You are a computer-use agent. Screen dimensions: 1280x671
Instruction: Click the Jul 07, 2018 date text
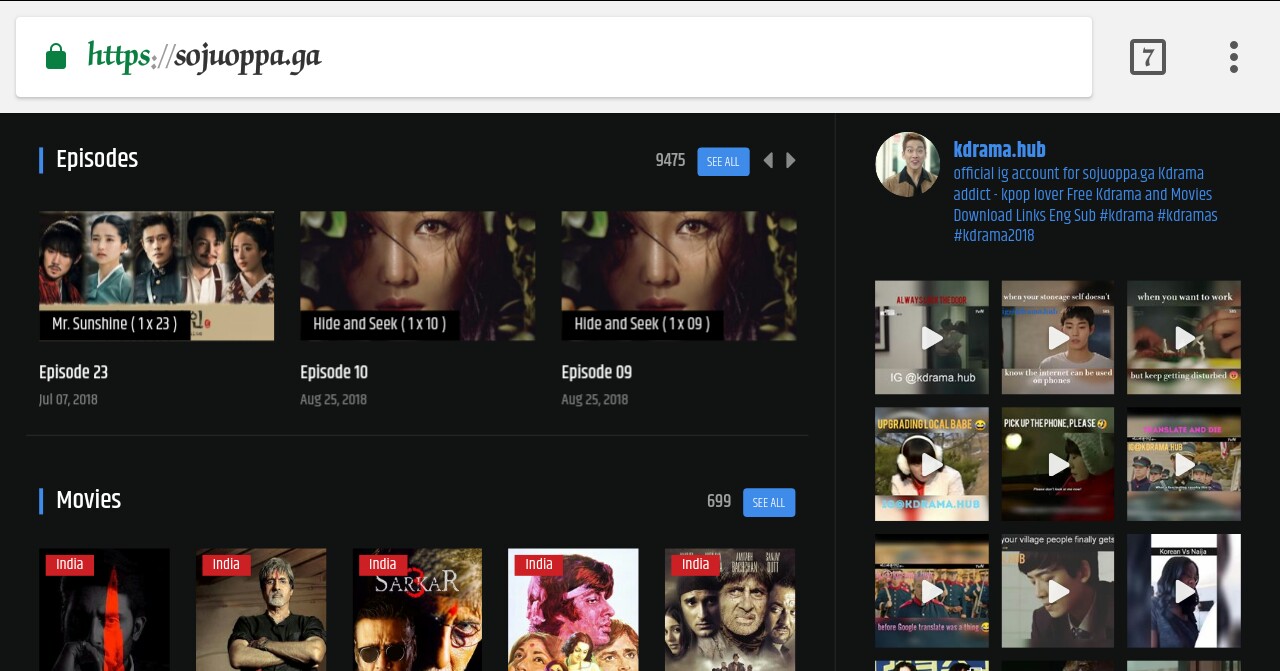[68, 400]
